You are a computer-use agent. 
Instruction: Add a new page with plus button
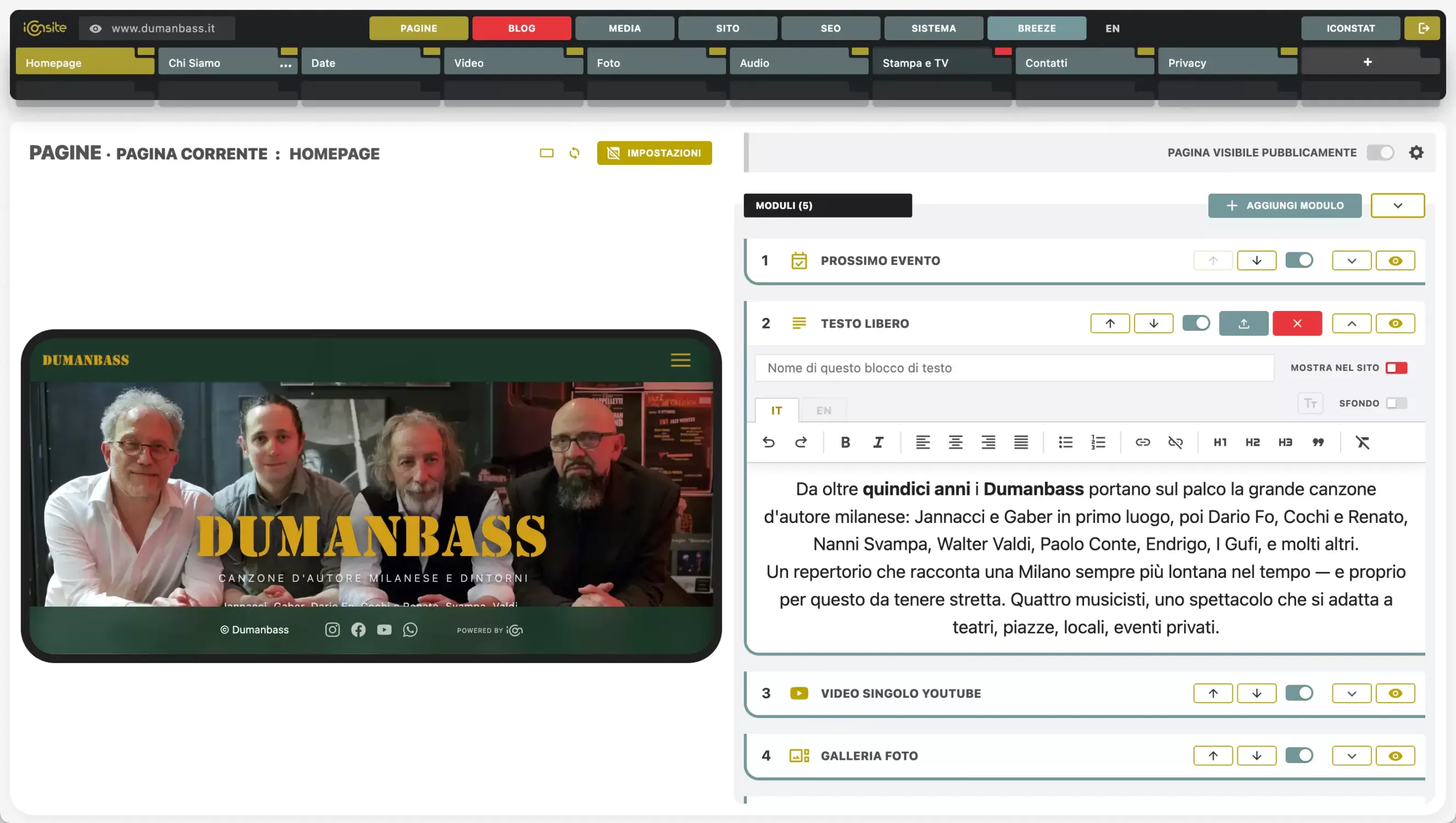pos(1367,62)
